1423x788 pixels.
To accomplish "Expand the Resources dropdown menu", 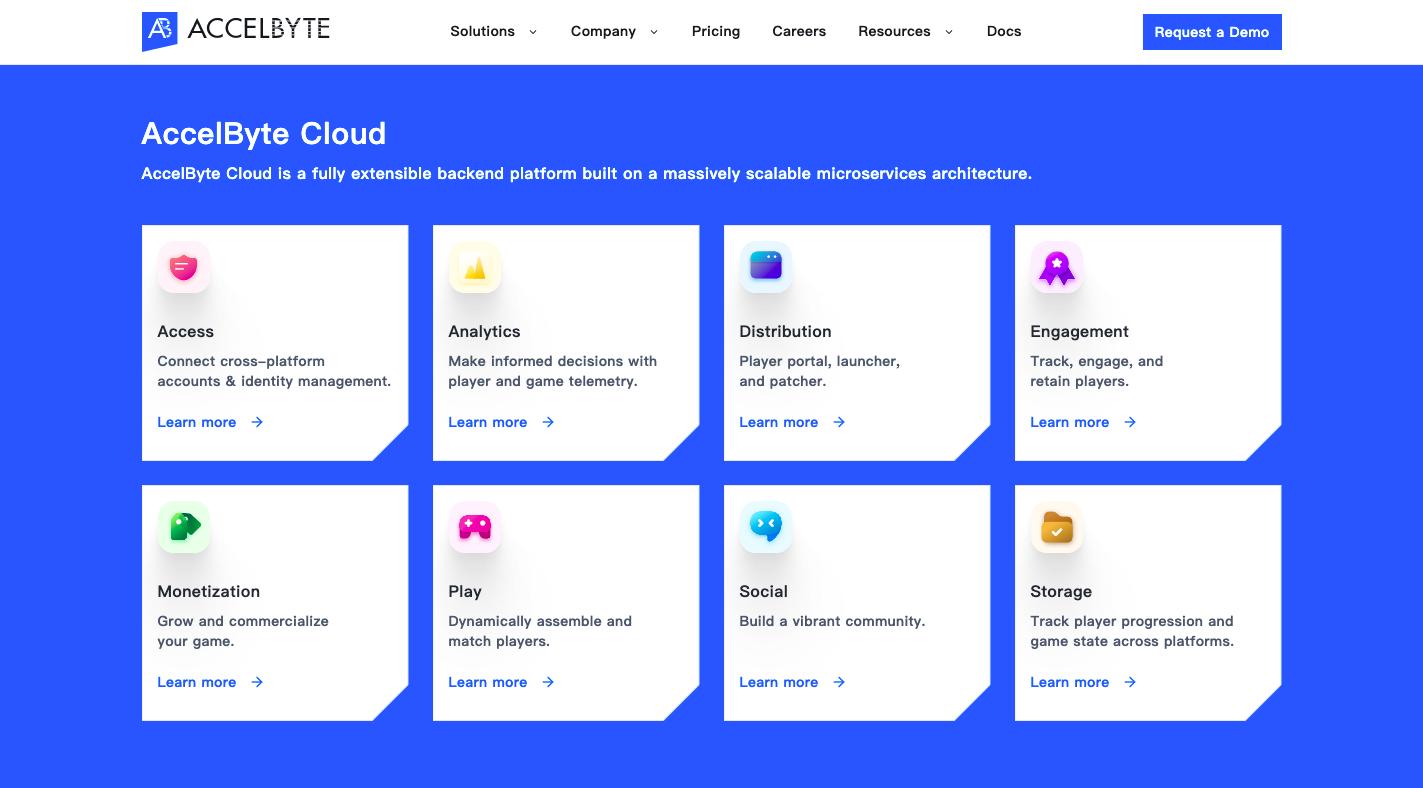I will (905, 31).
